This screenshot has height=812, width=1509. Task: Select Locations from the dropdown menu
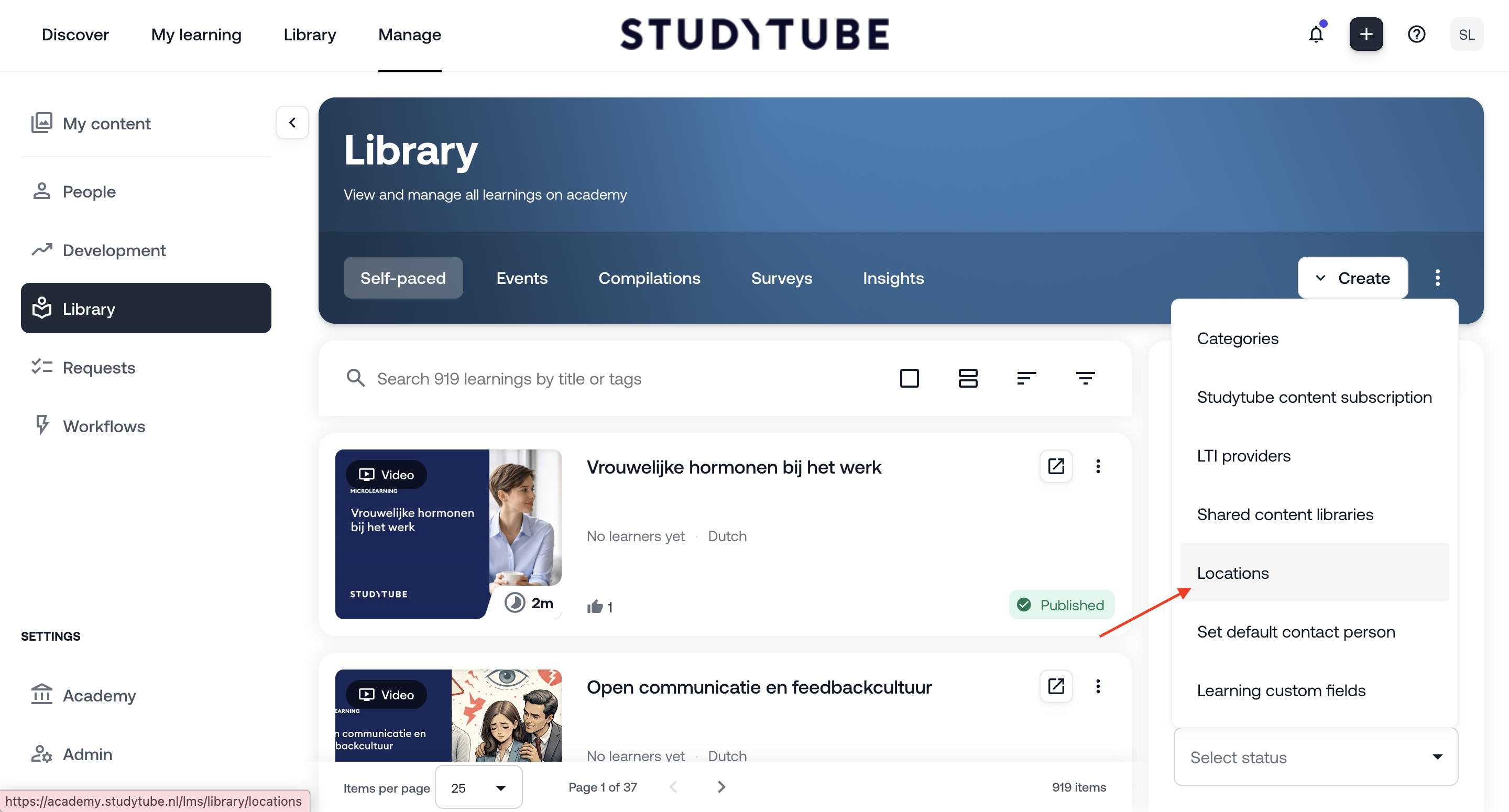coord(1232,573)
